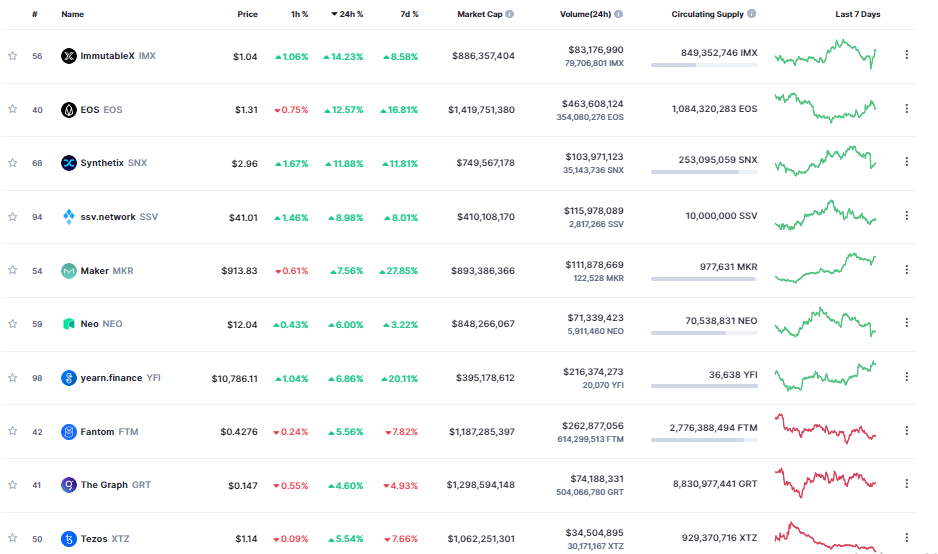Click Synthetix circulating supply progress bar
938x554 pixels.
[x=704, y=172]
